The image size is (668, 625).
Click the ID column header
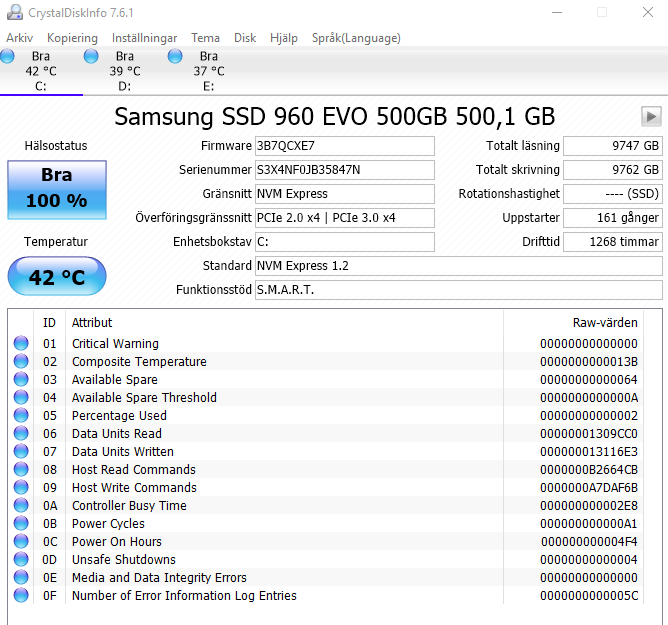tap(49, 323)
